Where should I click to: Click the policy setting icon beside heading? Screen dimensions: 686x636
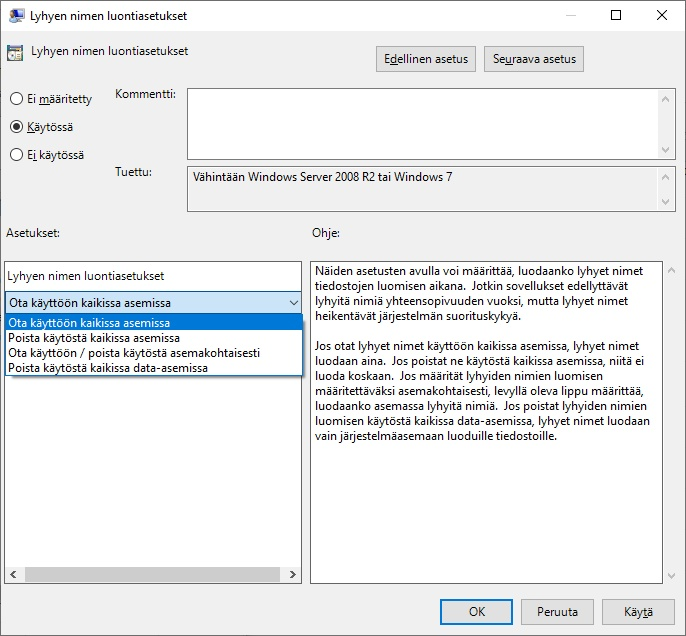click(15, 53)
